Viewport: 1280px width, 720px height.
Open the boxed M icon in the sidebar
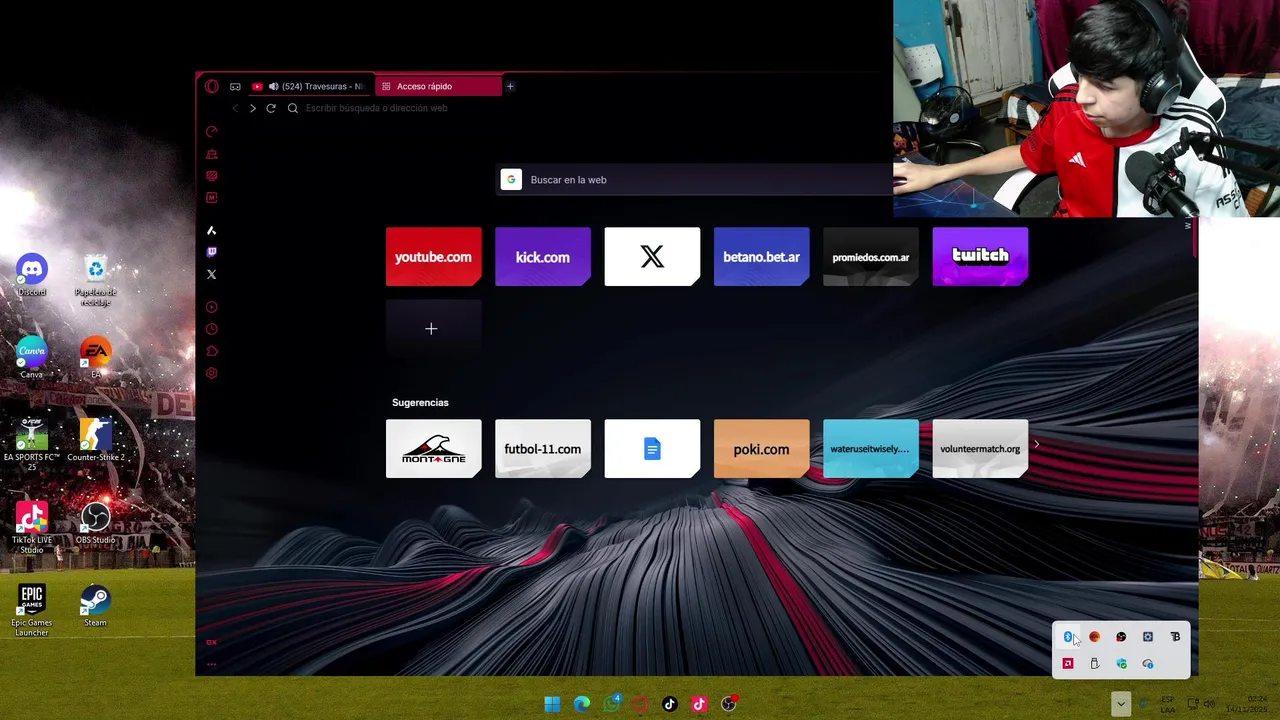(211, 198)
